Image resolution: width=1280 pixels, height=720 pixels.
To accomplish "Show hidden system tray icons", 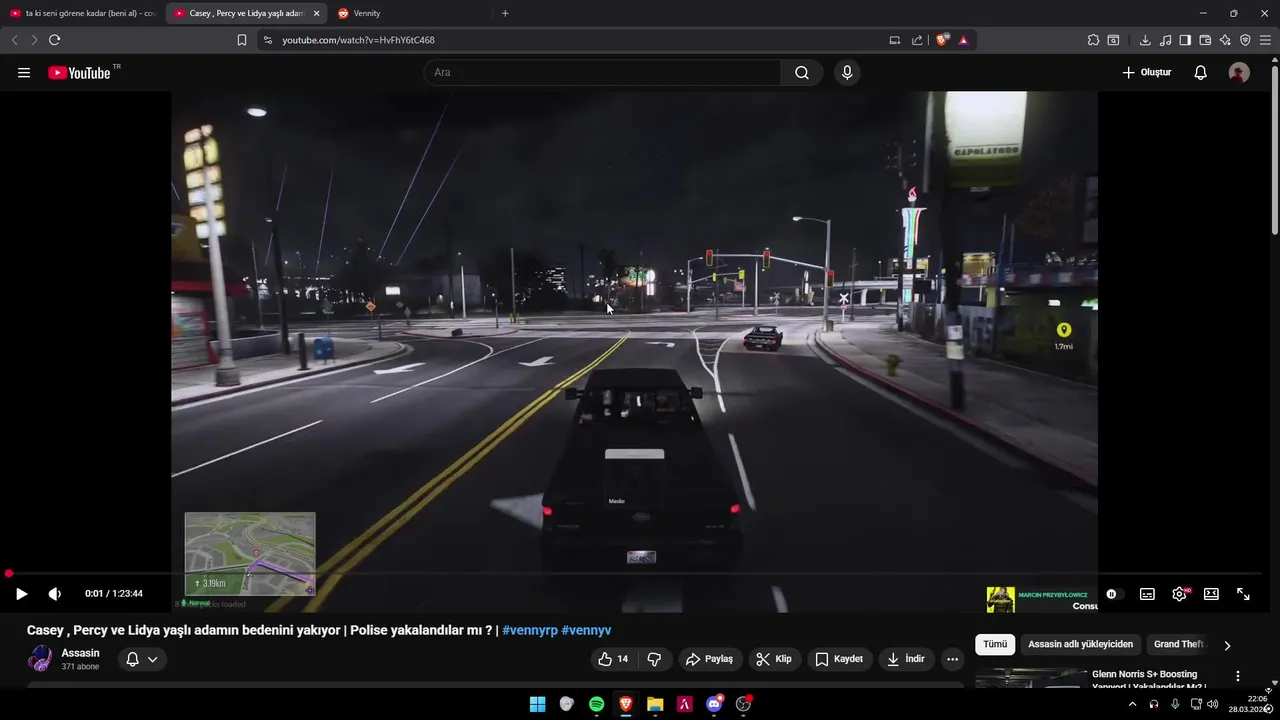I will coord(1132,704).
